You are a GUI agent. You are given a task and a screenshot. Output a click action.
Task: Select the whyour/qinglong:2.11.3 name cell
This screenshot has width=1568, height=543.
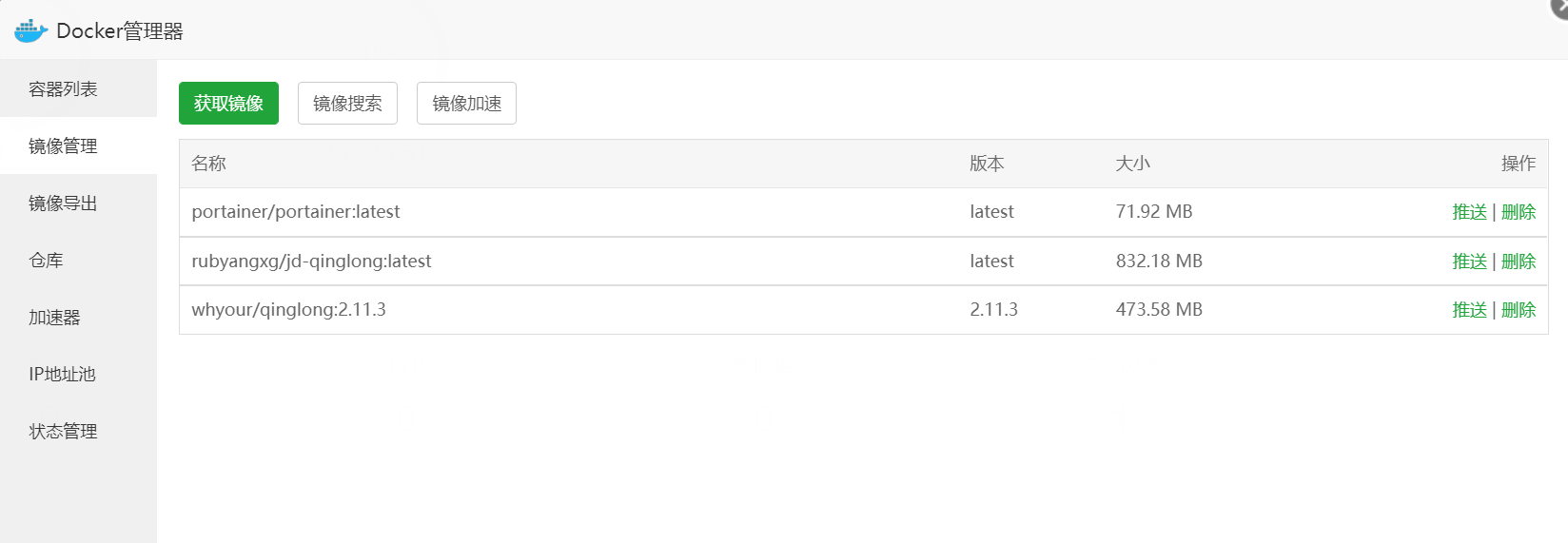pos(288,310)
